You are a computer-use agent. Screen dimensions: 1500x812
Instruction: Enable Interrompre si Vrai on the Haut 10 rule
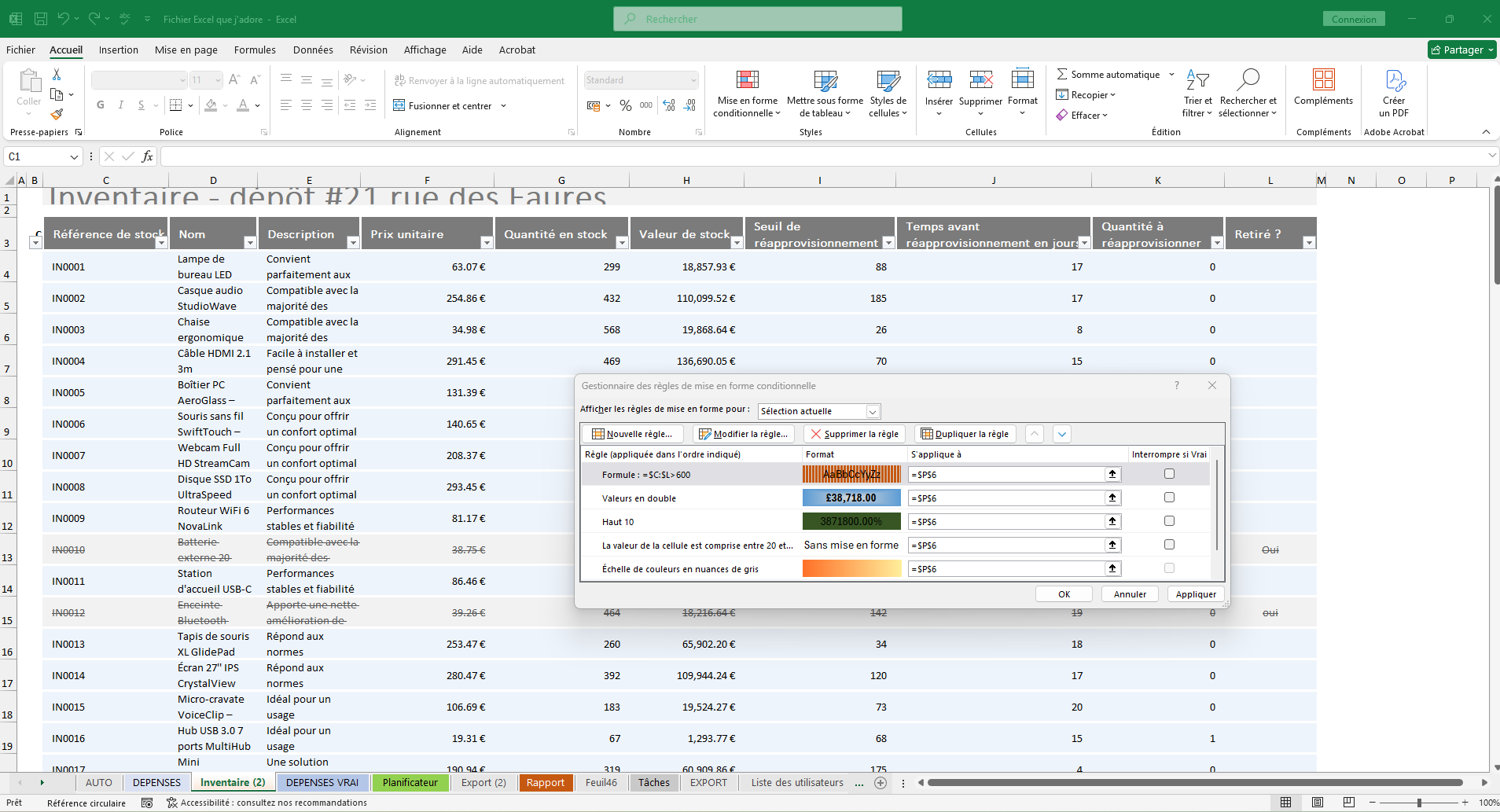[1169, 520]
